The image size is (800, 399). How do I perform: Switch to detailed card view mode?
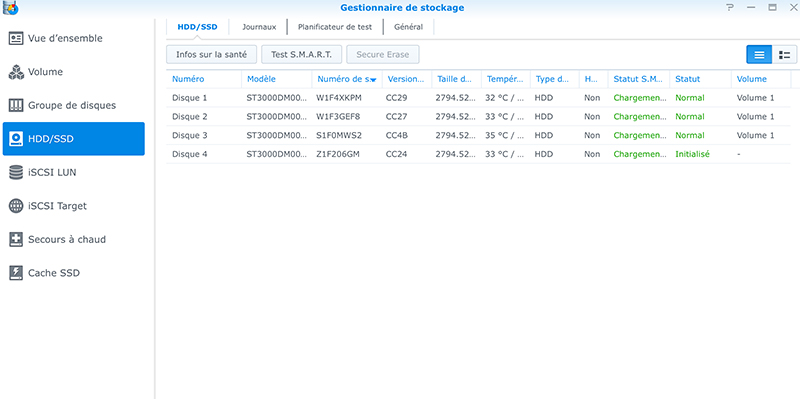point(785,55)
